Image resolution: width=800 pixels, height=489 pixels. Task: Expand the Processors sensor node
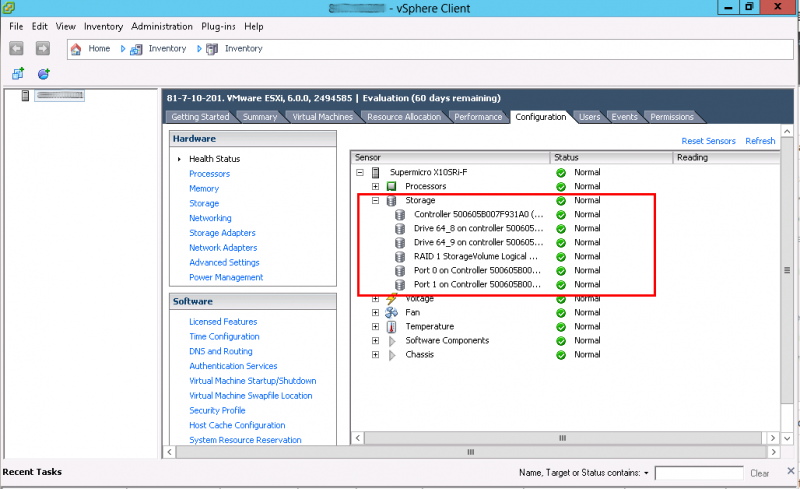376,186
